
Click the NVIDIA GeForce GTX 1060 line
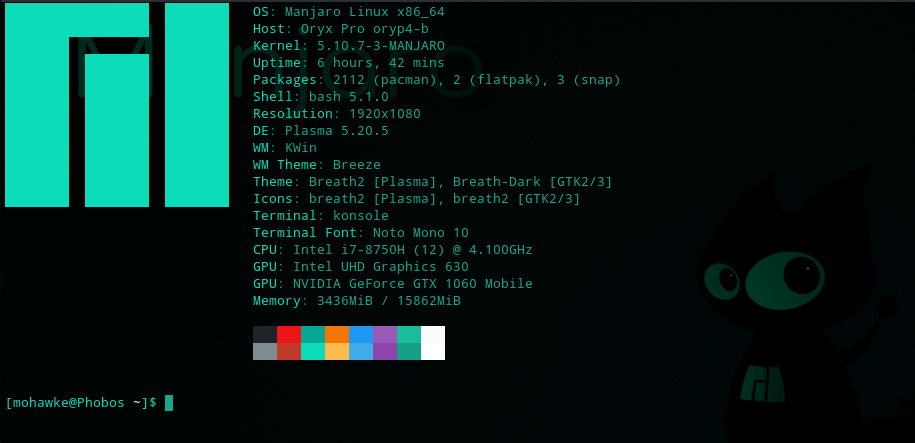pos(392,284)
